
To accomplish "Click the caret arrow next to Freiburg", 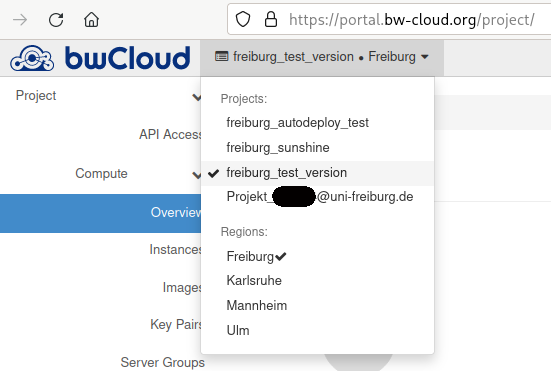I will [424, 57].
